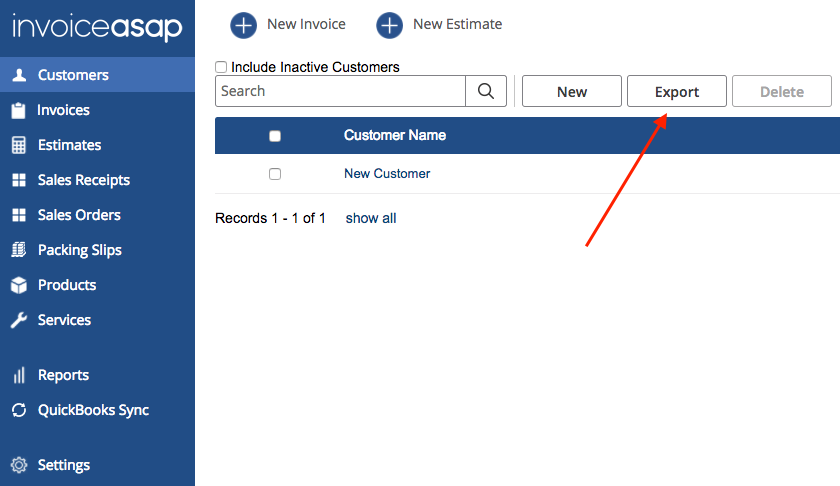Open Settings via the gear icon

tap(18, 465)
